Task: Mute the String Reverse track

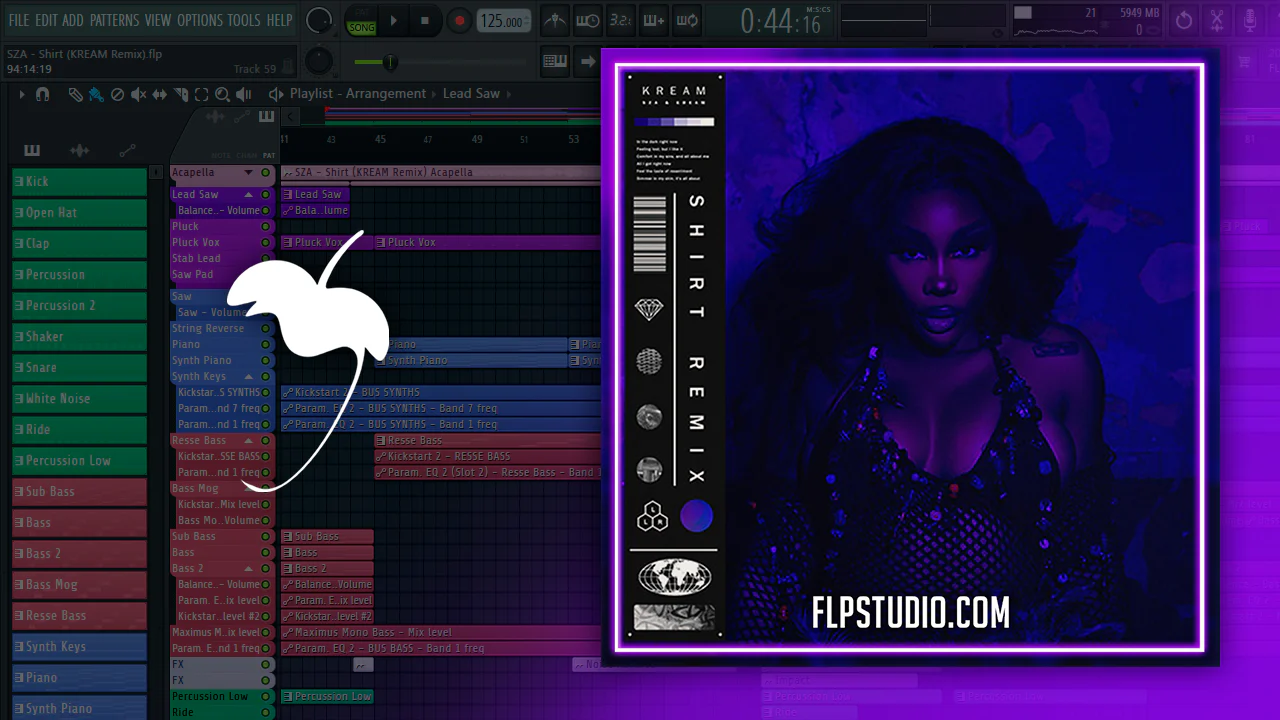Action: click(266, 329)
